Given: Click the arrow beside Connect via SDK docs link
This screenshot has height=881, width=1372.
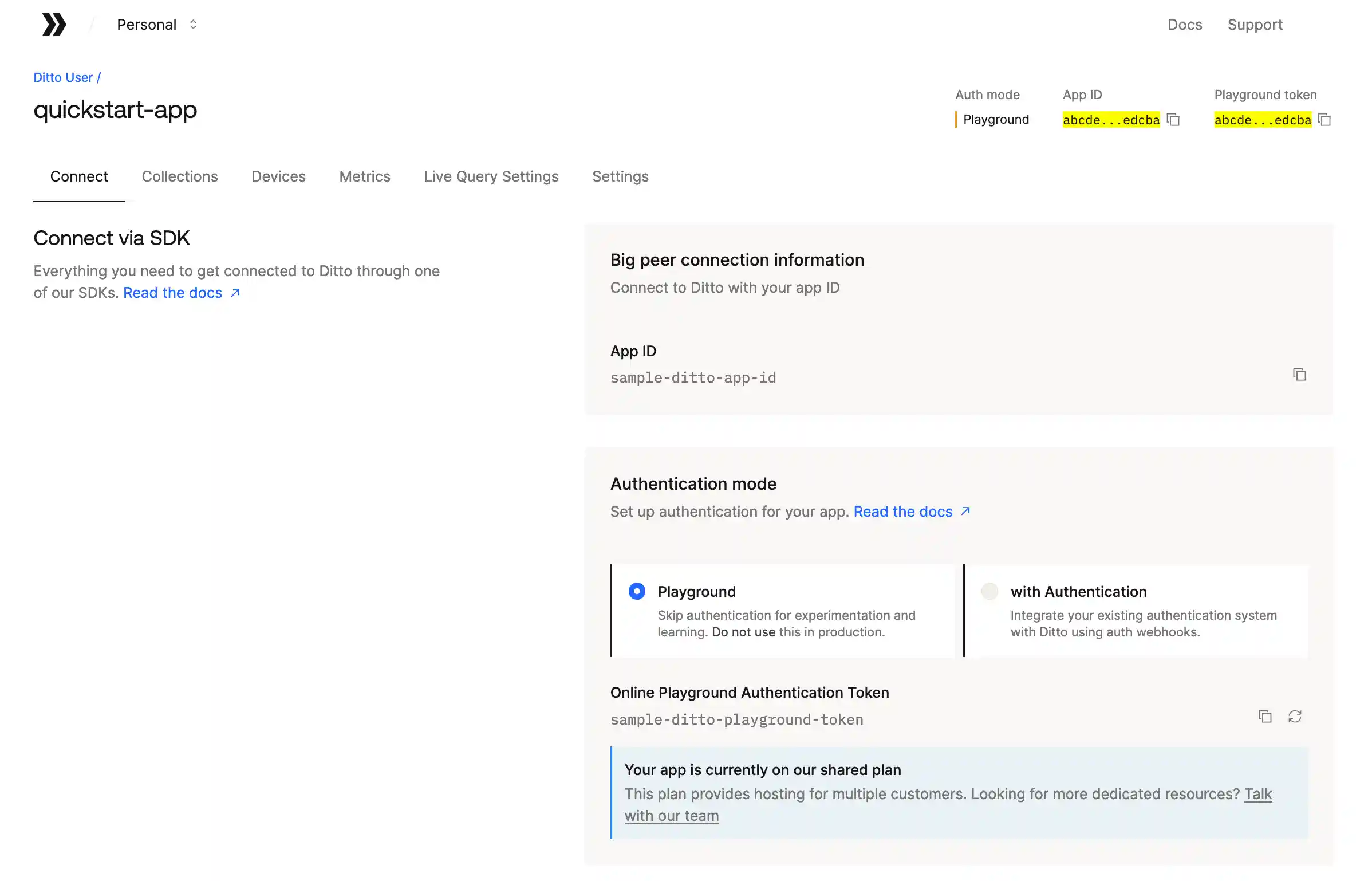Looking at the screenshot, I should click(x=235, y=293).
